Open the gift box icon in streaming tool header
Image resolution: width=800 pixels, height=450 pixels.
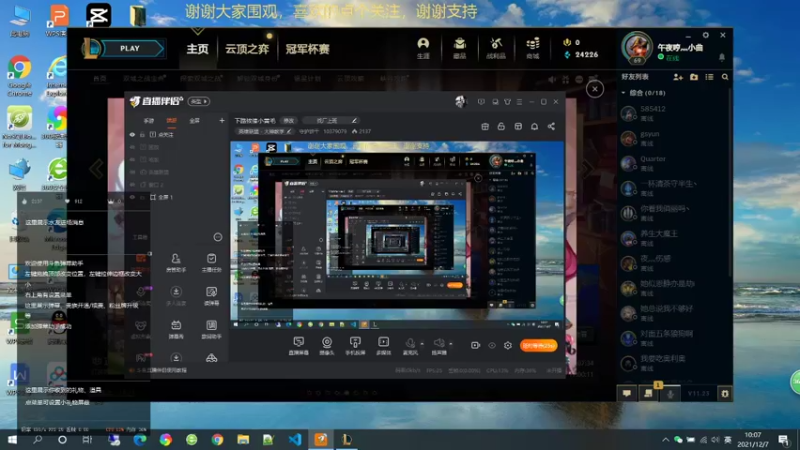pyautogui.click(x=485, y=126)
